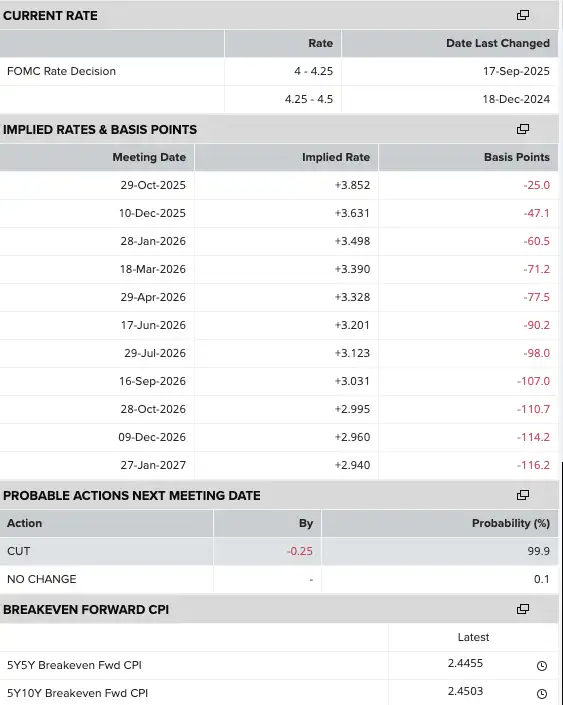The height and width of the screenshot is (705, 563).
Task: Click FOMC Rate Decision row label
Action: point(62,71)
